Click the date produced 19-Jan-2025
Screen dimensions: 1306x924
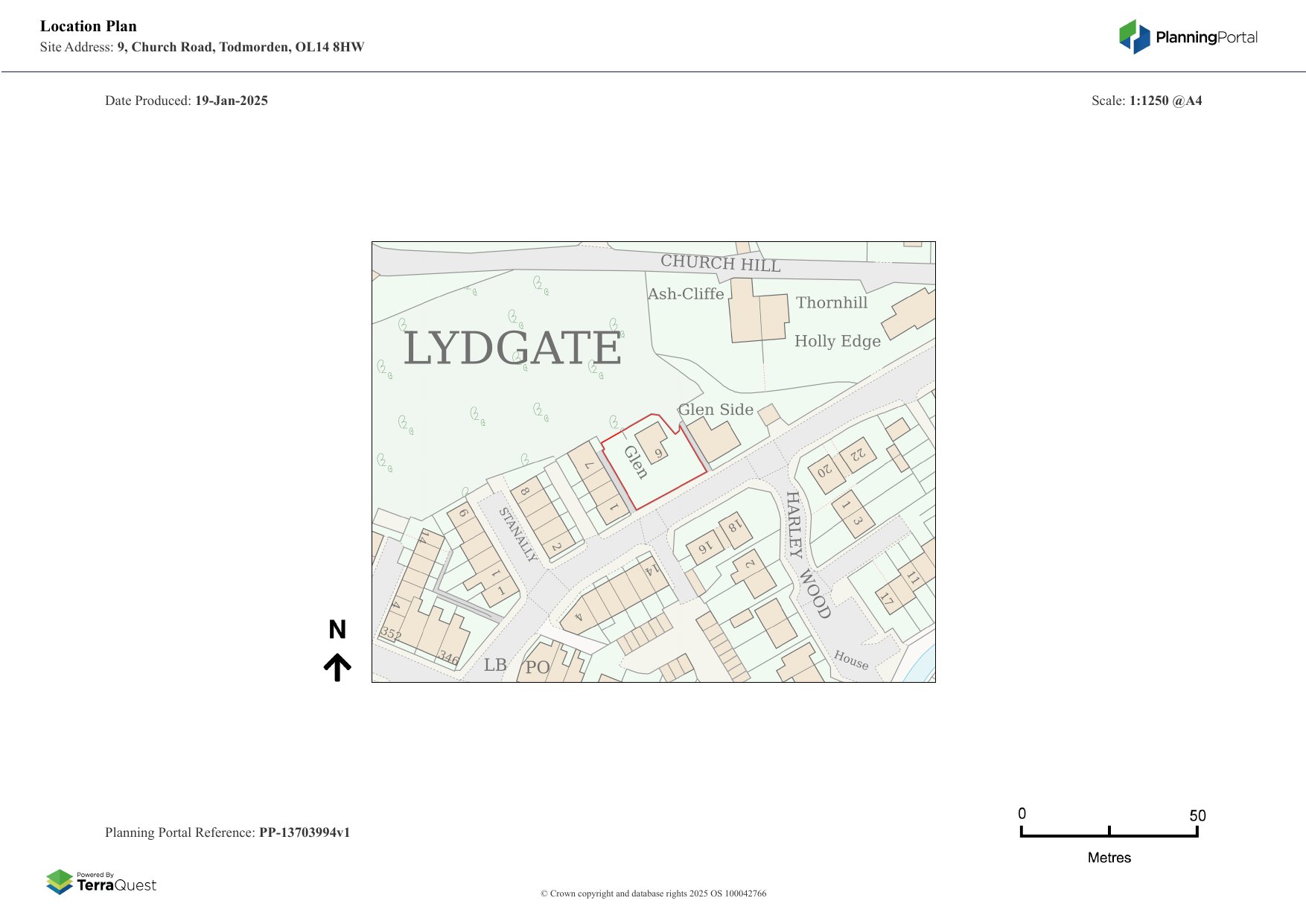(x=231, y=101)
